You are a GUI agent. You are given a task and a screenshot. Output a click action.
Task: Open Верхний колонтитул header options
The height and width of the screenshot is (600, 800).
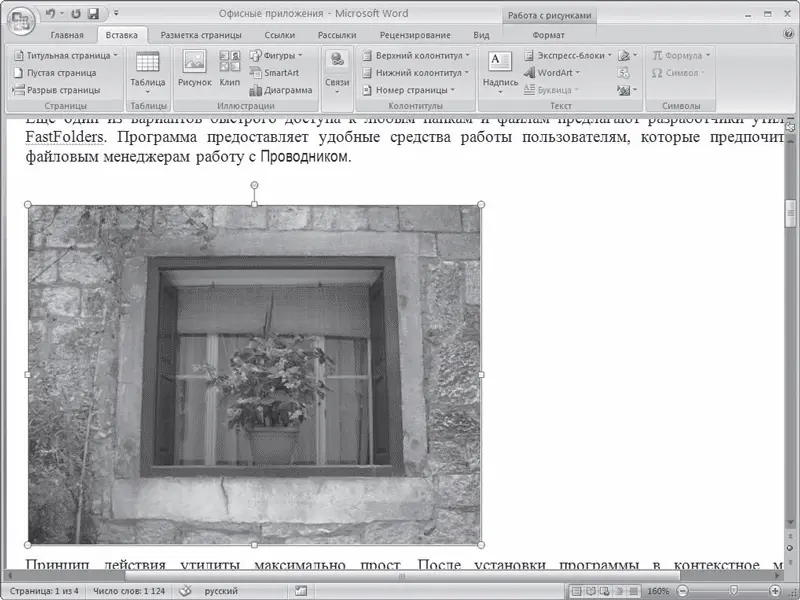click(416, 55)
